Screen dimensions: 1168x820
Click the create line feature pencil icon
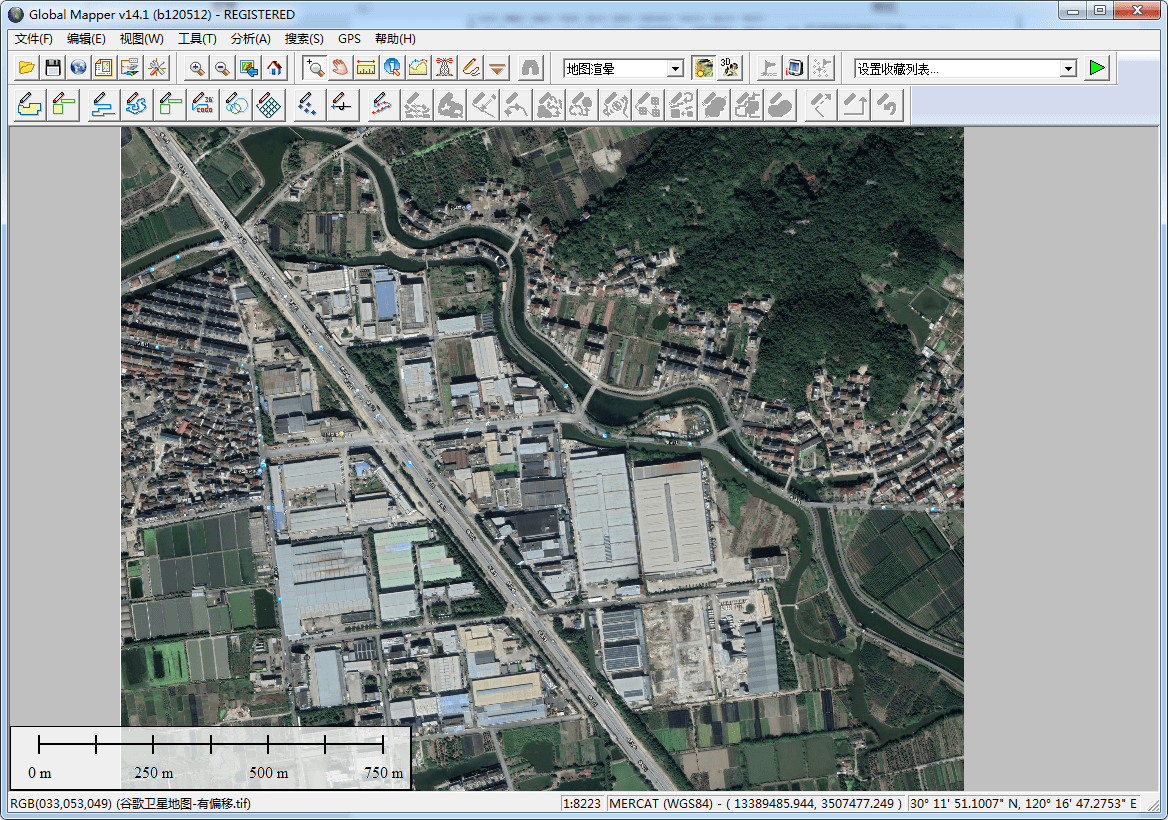[102, 105]
